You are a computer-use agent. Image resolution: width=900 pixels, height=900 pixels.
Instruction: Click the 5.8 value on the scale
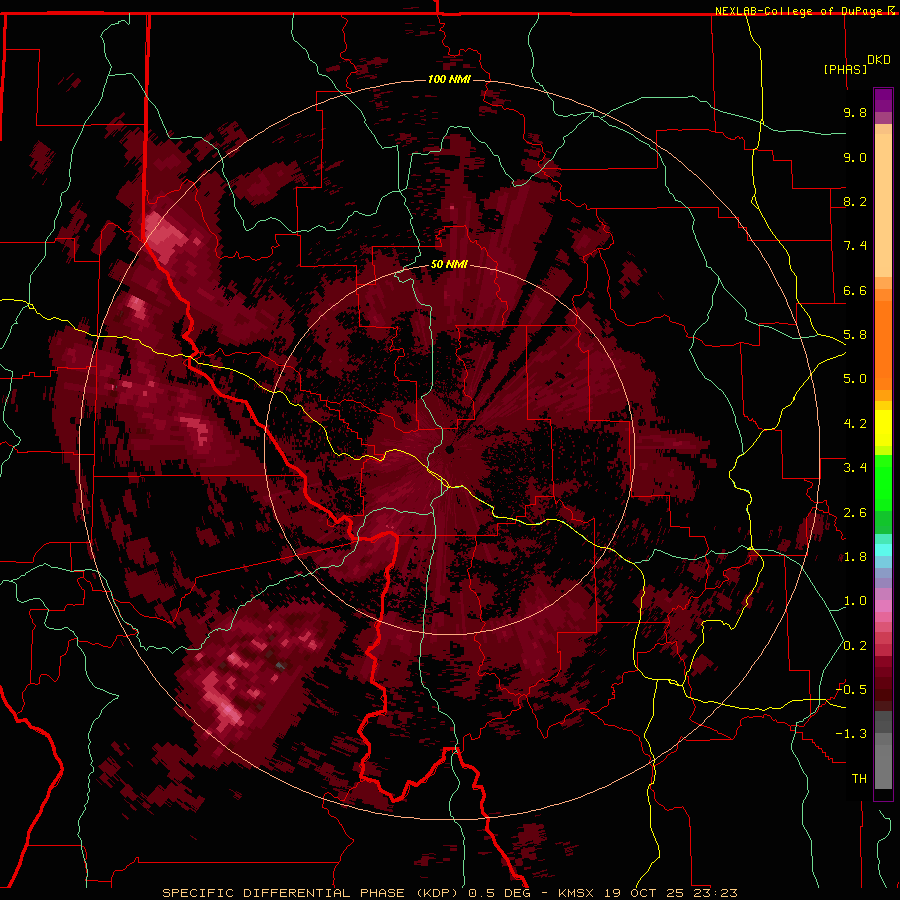coord(855,335)
